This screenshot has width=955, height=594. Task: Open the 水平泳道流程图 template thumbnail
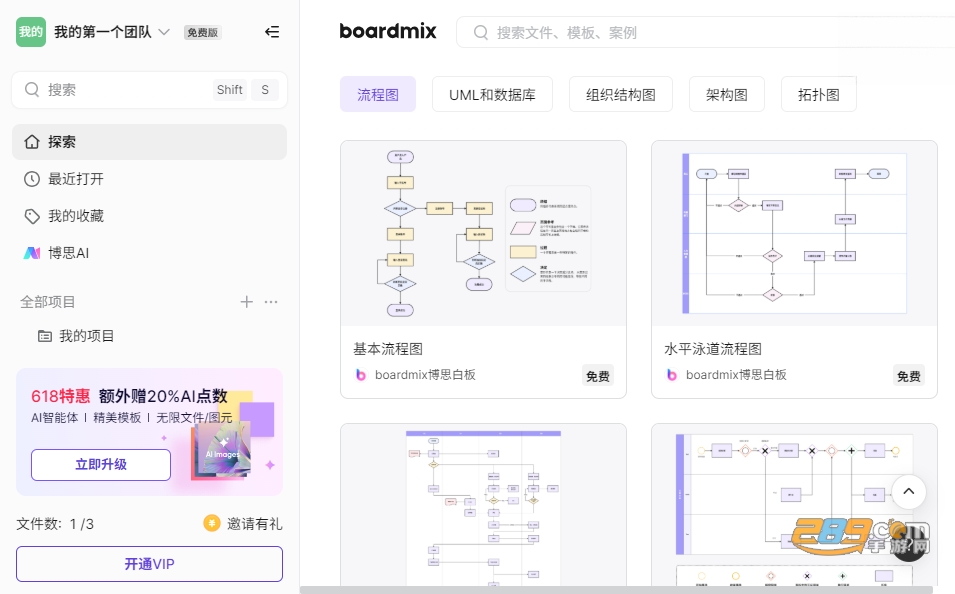pos(794,233)
